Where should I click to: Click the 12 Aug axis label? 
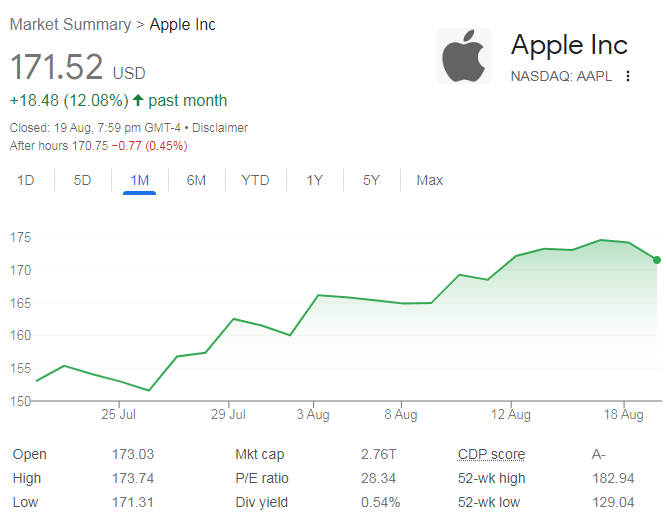pyautogui.click(x=511, y=414)
